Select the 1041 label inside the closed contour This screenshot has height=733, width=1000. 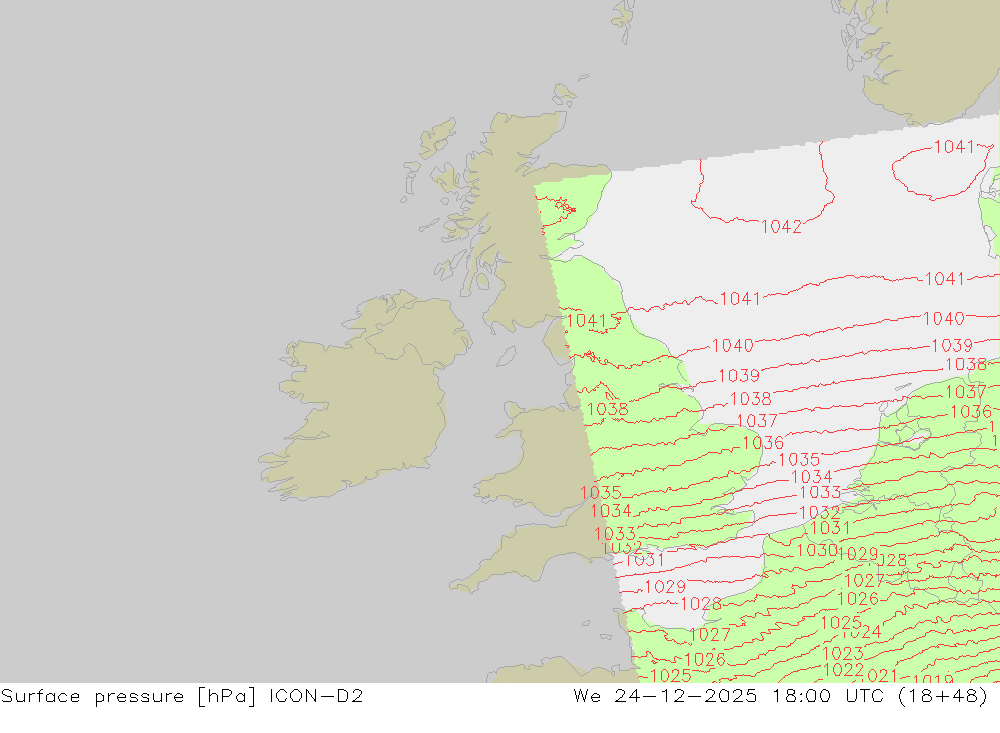pos(954,147)
